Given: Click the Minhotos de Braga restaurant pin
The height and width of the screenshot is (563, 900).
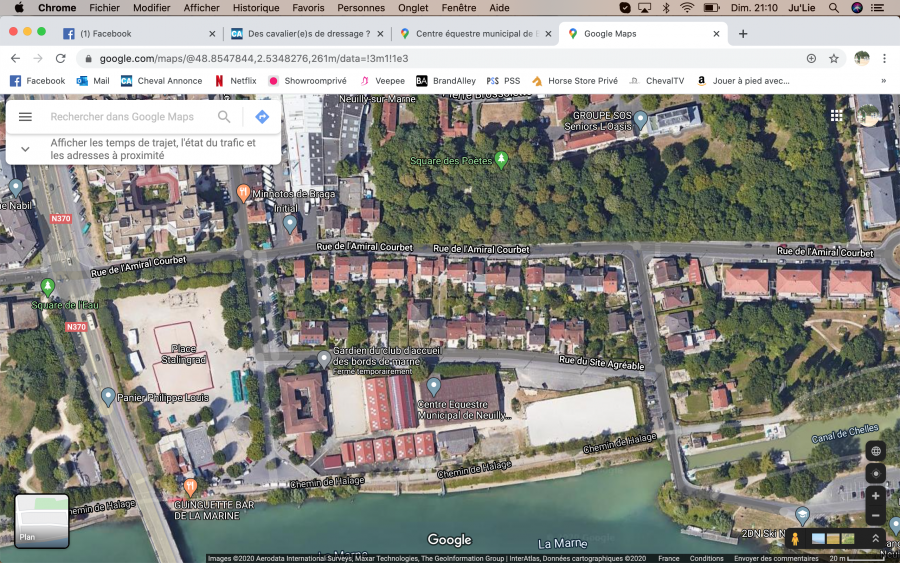Looking at the screenshot, I should point(243,193).
